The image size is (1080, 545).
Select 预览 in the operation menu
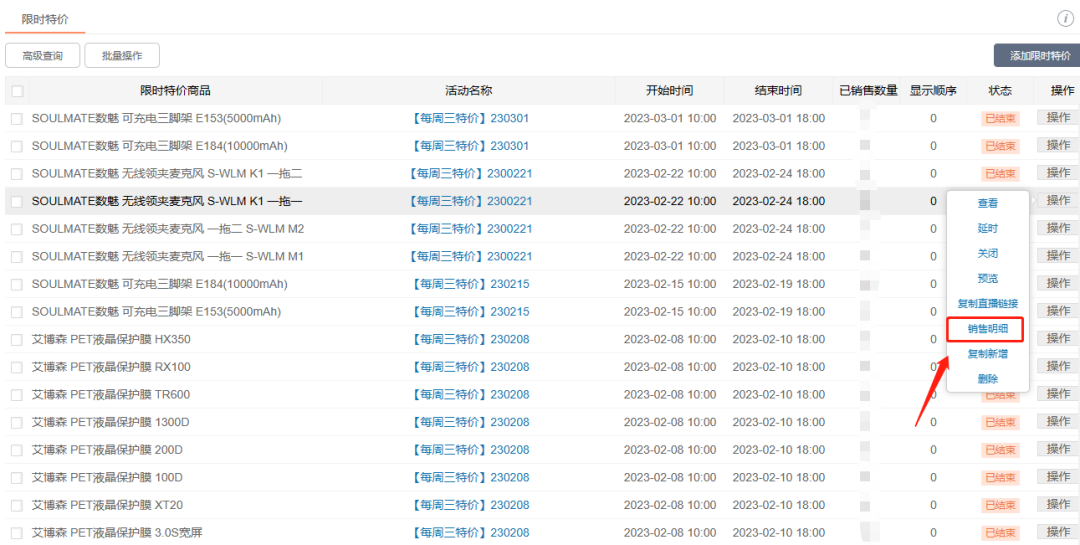click(988, 279)
